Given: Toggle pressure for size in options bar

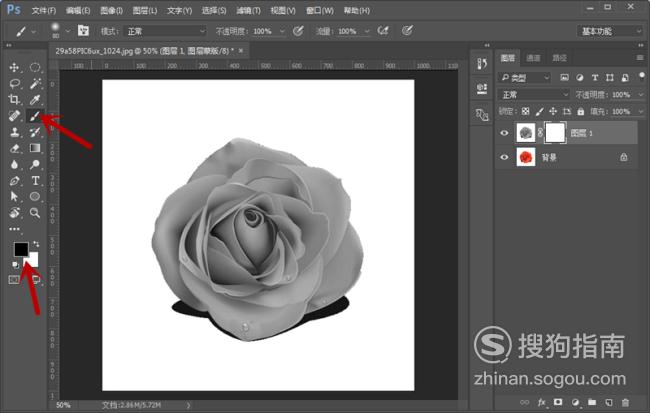Looking at the screenshot, I should pos(407,31).
